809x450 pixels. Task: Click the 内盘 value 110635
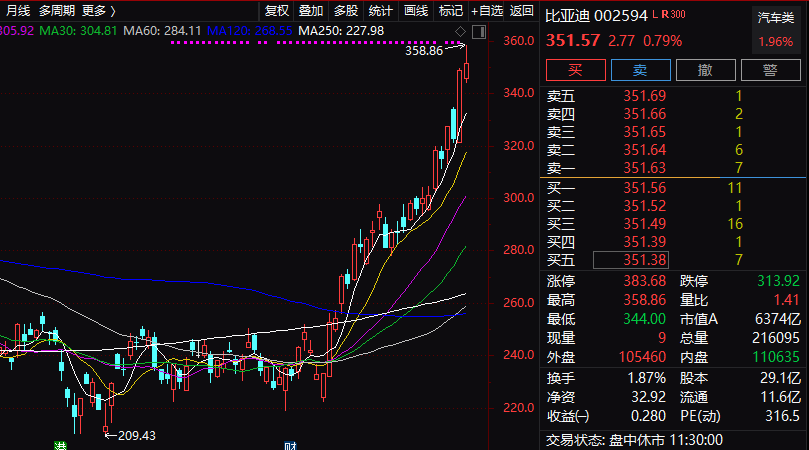pyautogui.click(x=775, y=357)
